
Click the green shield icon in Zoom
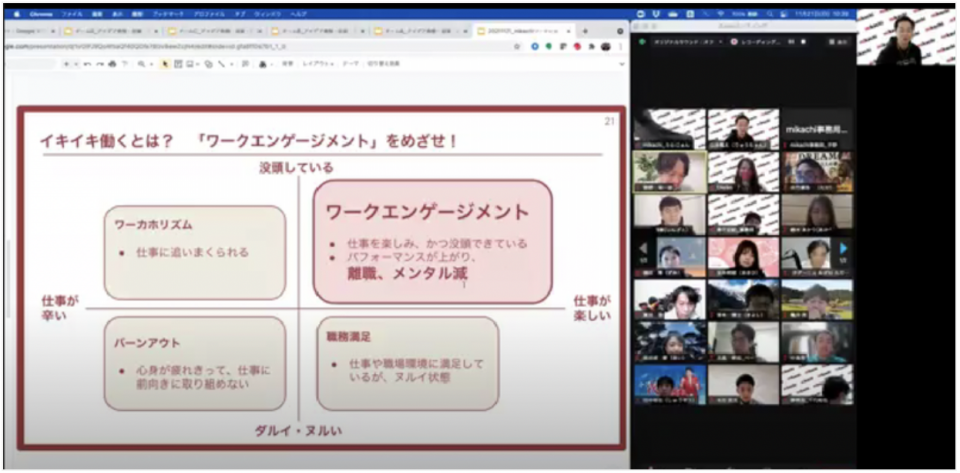tap(642, 42)
